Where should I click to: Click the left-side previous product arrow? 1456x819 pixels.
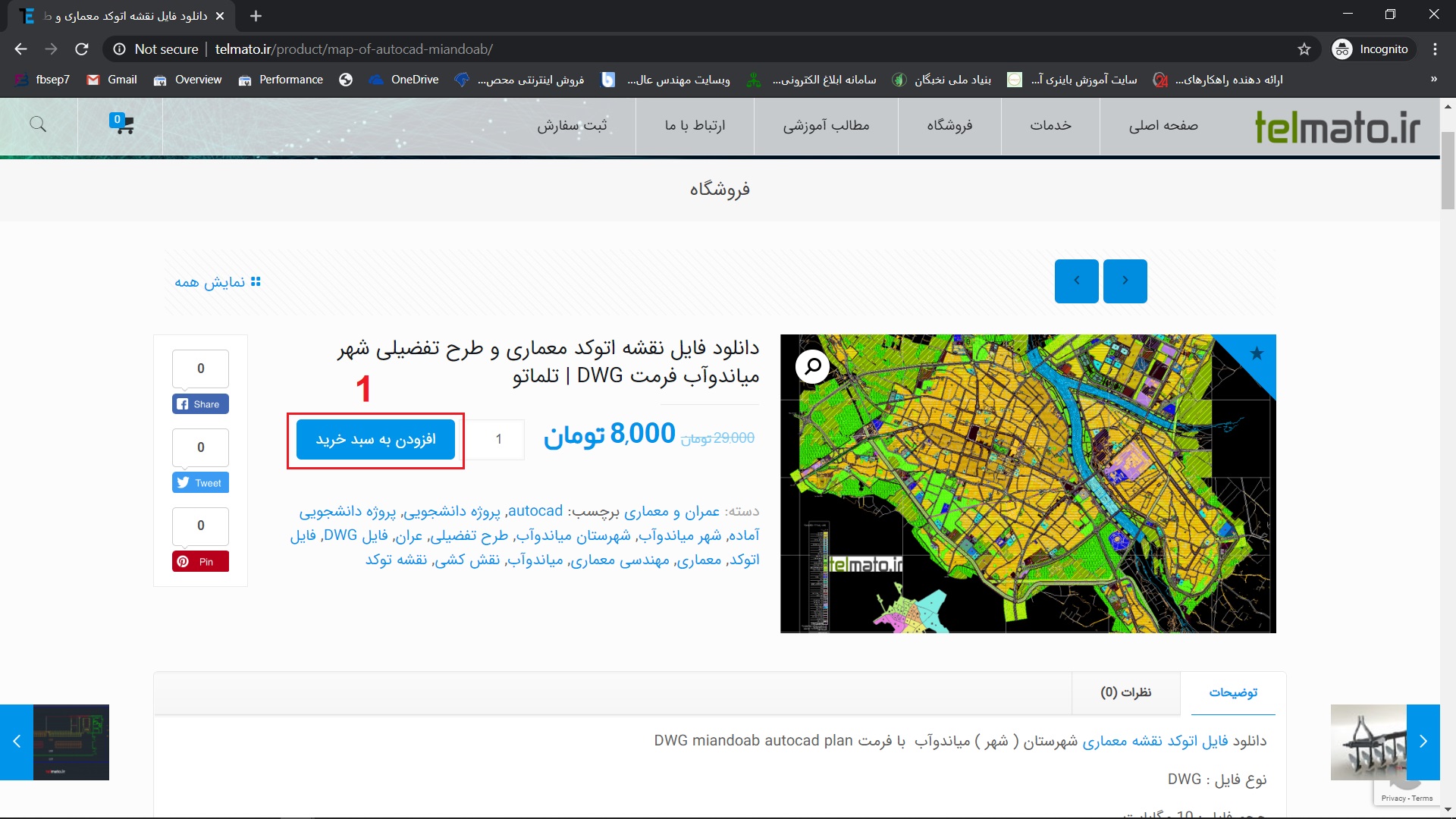pos(17,742)
